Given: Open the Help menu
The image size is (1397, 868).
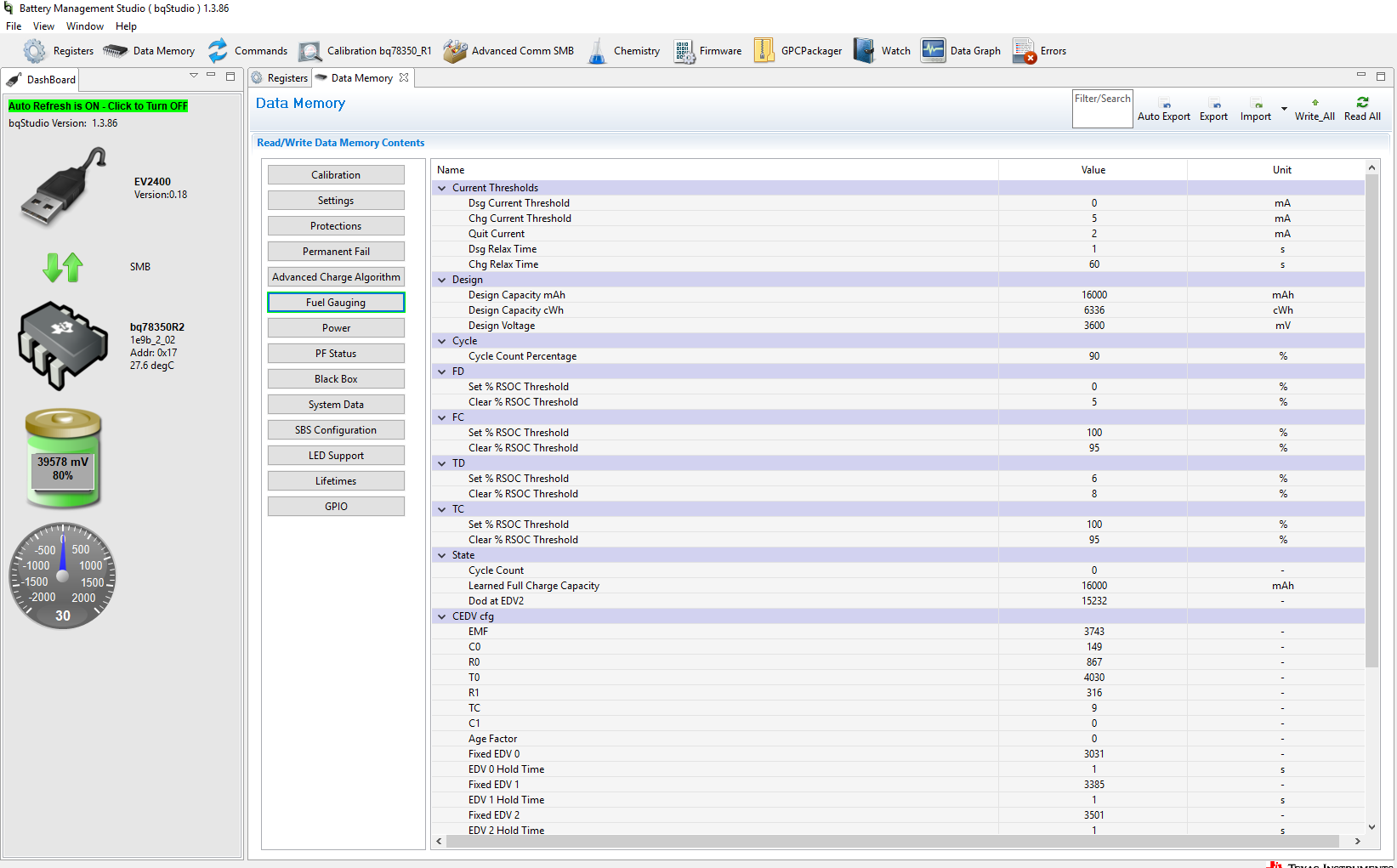Looking at the screenshot, I should [x=126, y=26].
